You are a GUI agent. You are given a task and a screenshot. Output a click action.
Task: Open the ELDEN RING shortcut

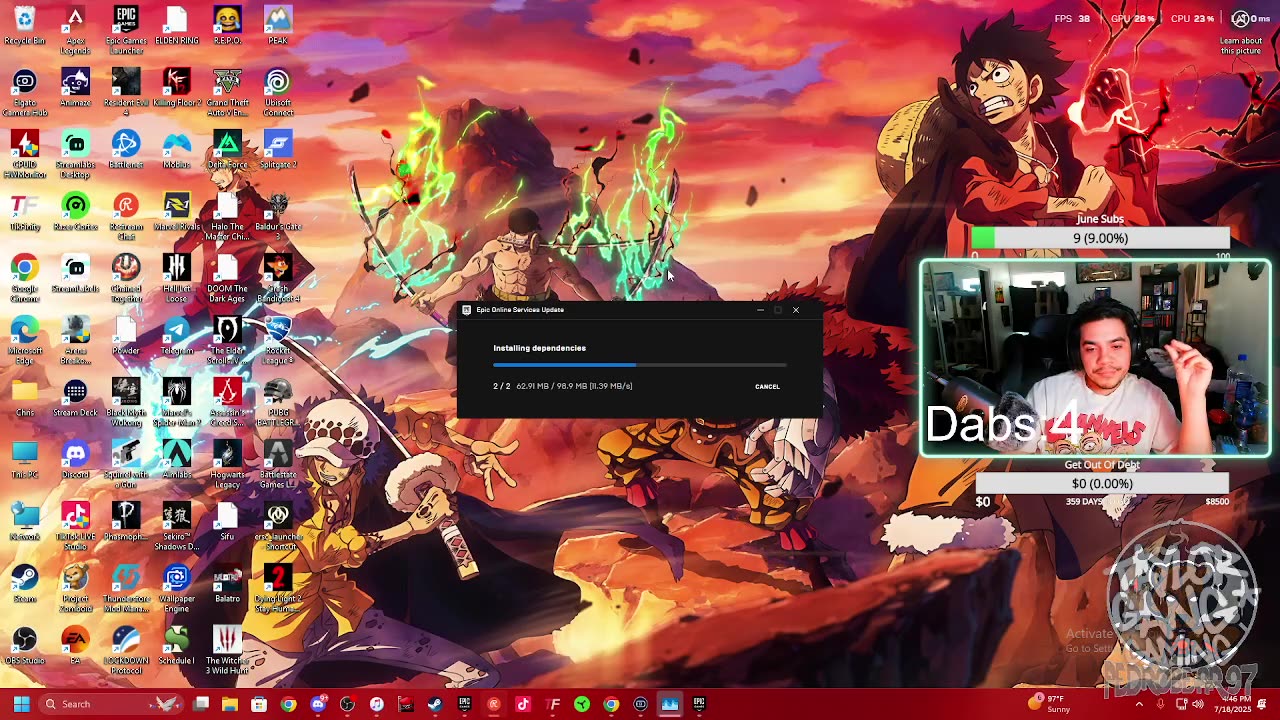coord(177,27)
